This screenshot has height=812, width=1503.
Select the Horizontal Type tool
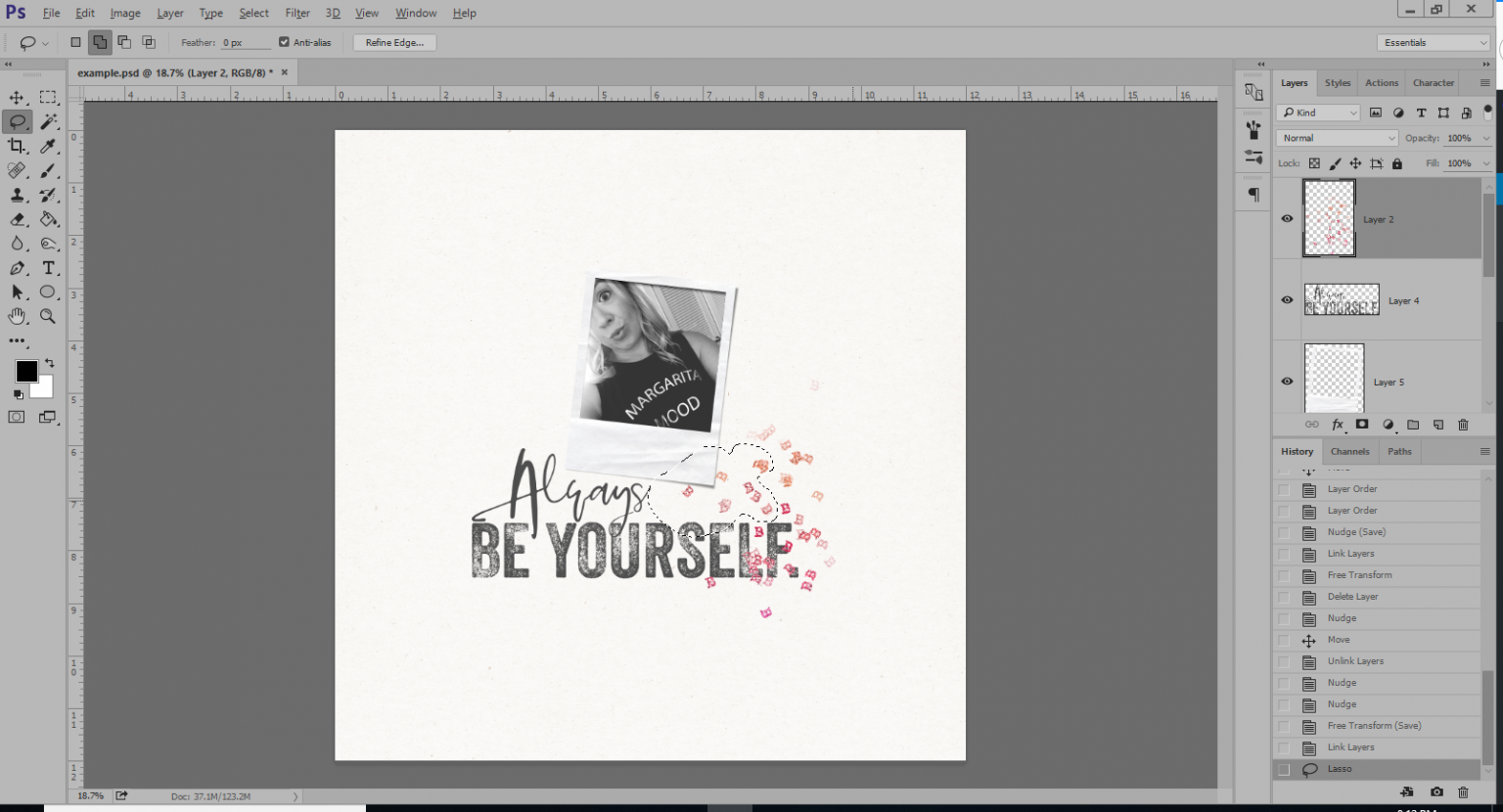[x=49, y=268]
